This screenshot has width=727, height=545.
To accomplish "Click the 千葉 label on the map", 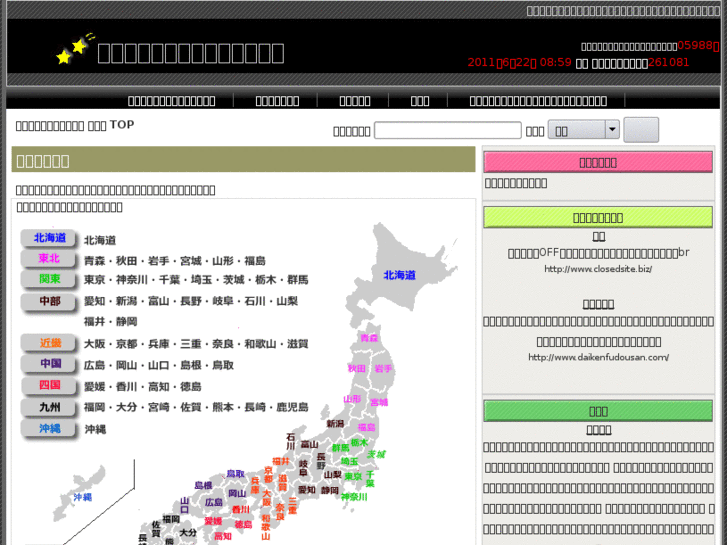I will click(370, 479).
